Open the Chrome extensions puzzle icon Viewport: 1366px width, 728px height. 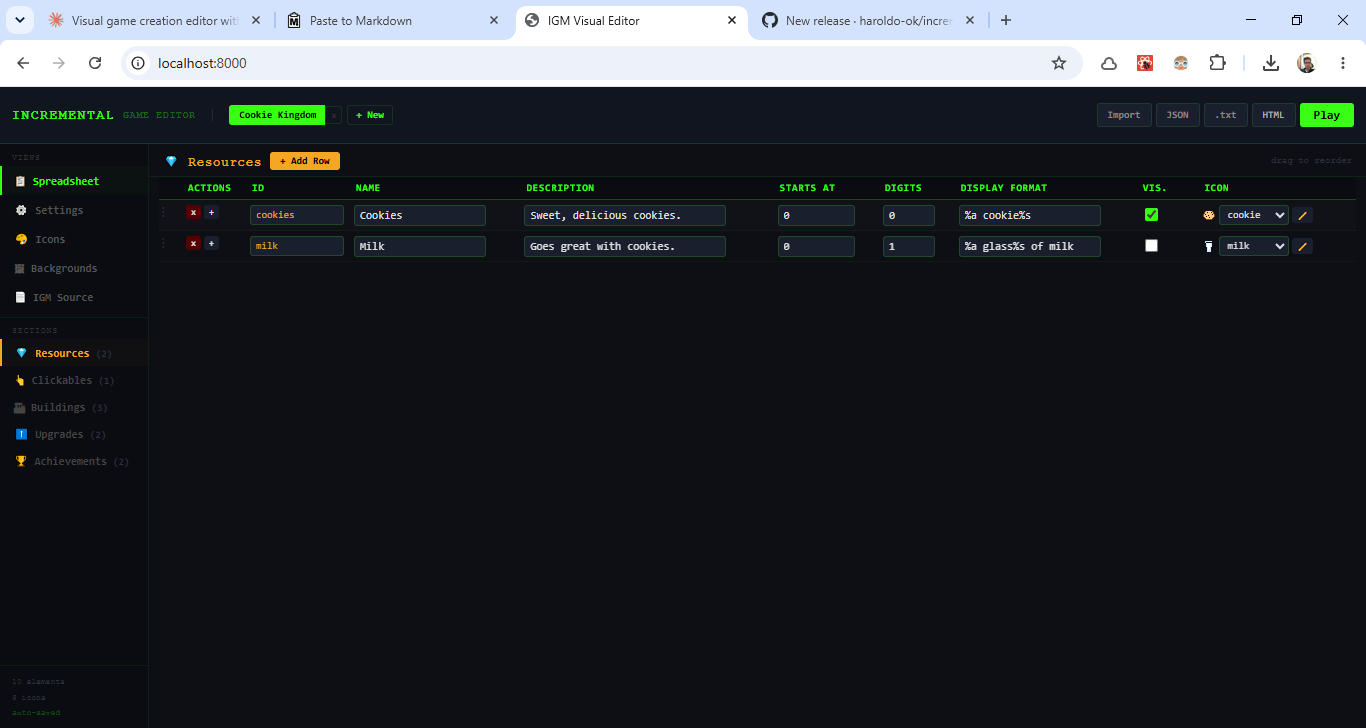[1217, 63]
